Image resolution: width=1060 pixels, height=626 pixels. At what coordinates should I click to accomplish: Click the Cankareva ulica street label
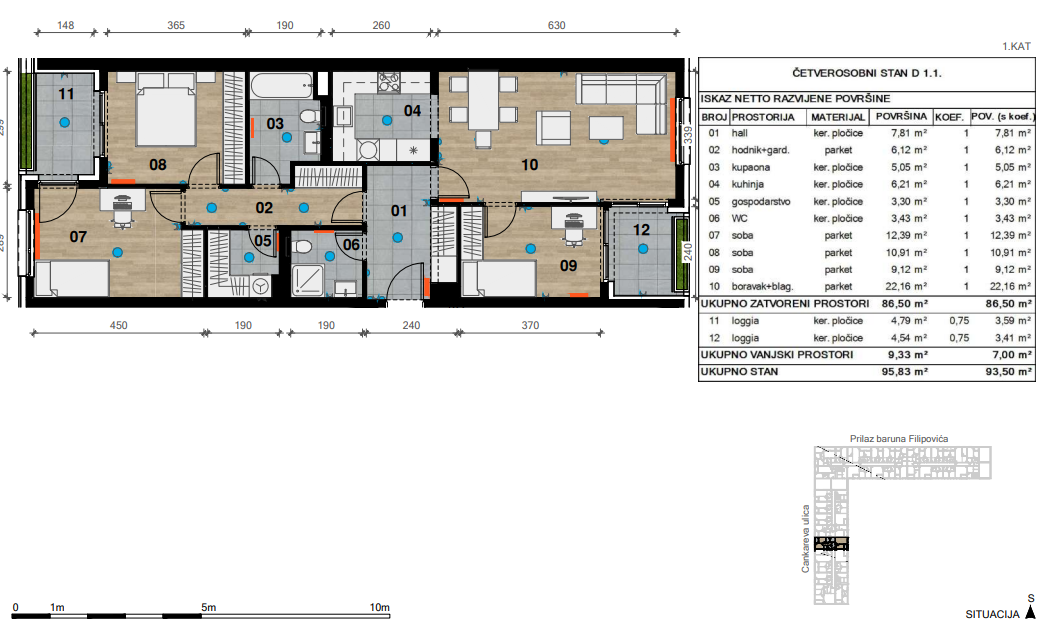click(805, 539)
